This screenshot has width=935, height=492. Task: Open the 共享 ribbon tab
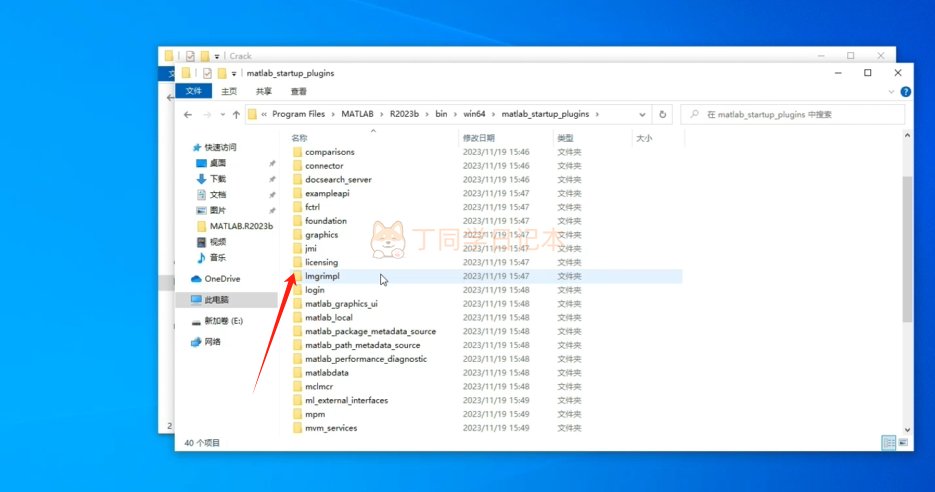point(263,91)
